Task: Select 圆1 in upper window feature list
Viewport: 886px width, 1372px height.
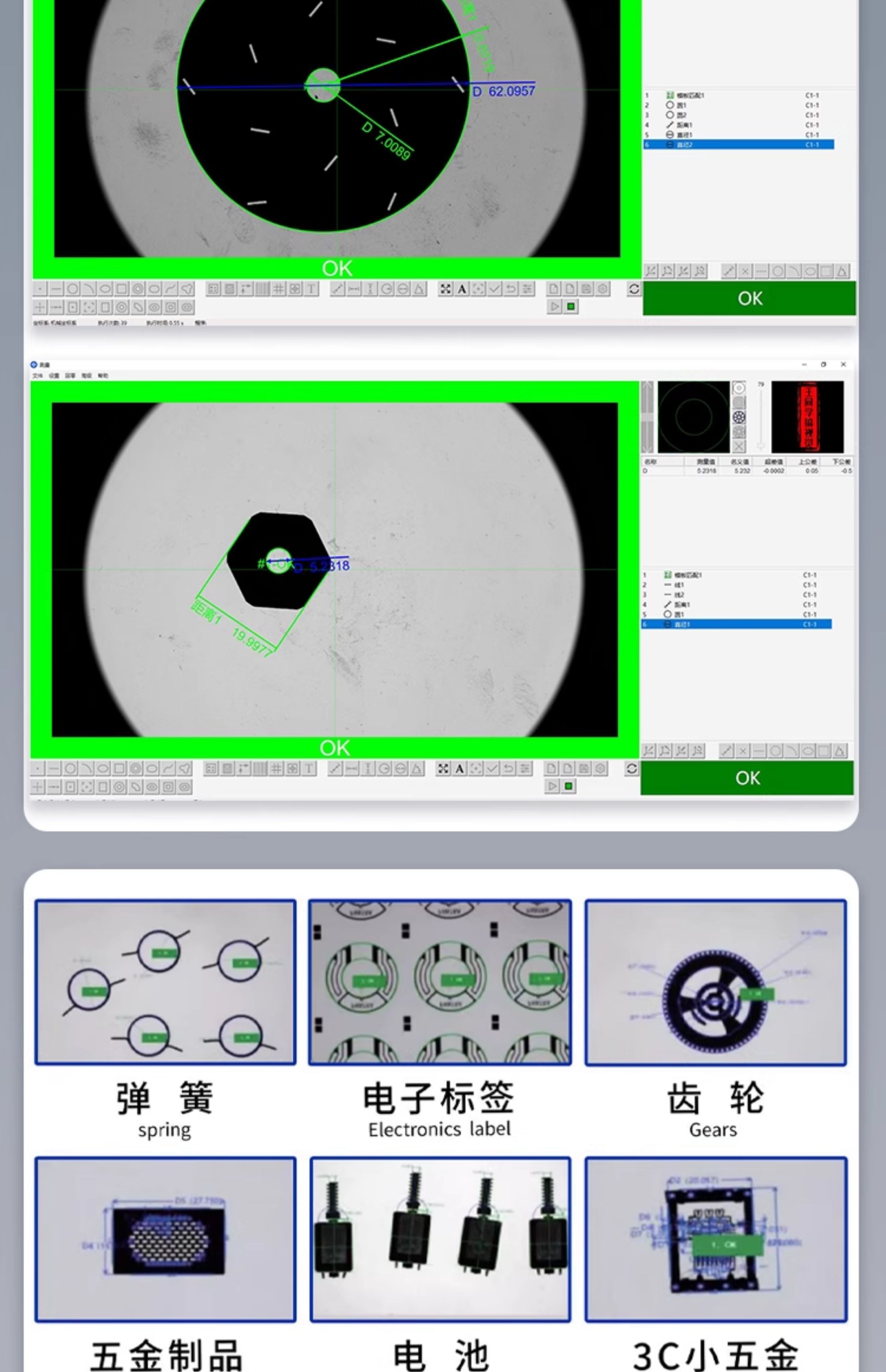Action: 682,105
